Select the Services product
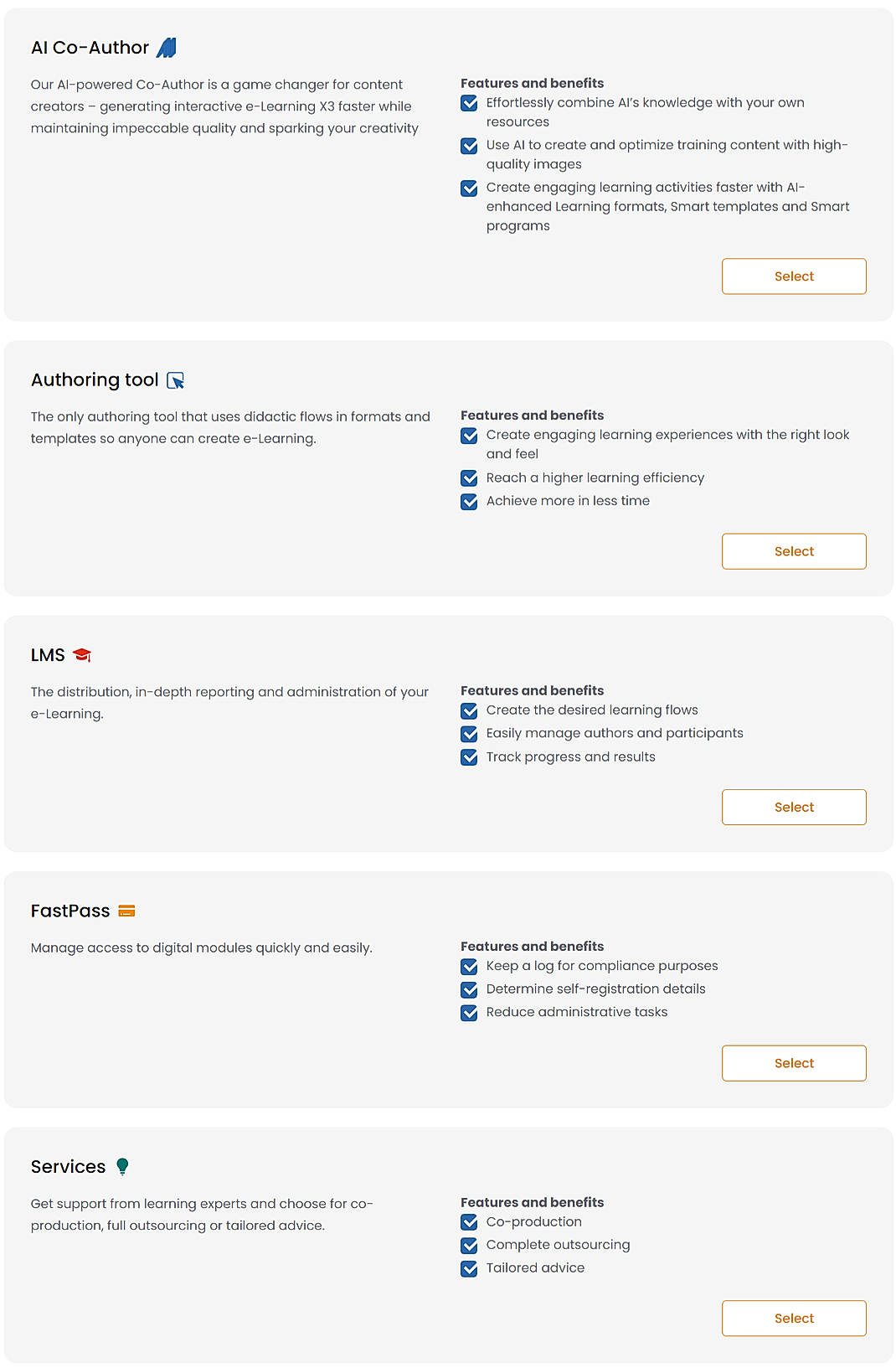This screenshot has width=896, height=1368. pos(793,1318)
